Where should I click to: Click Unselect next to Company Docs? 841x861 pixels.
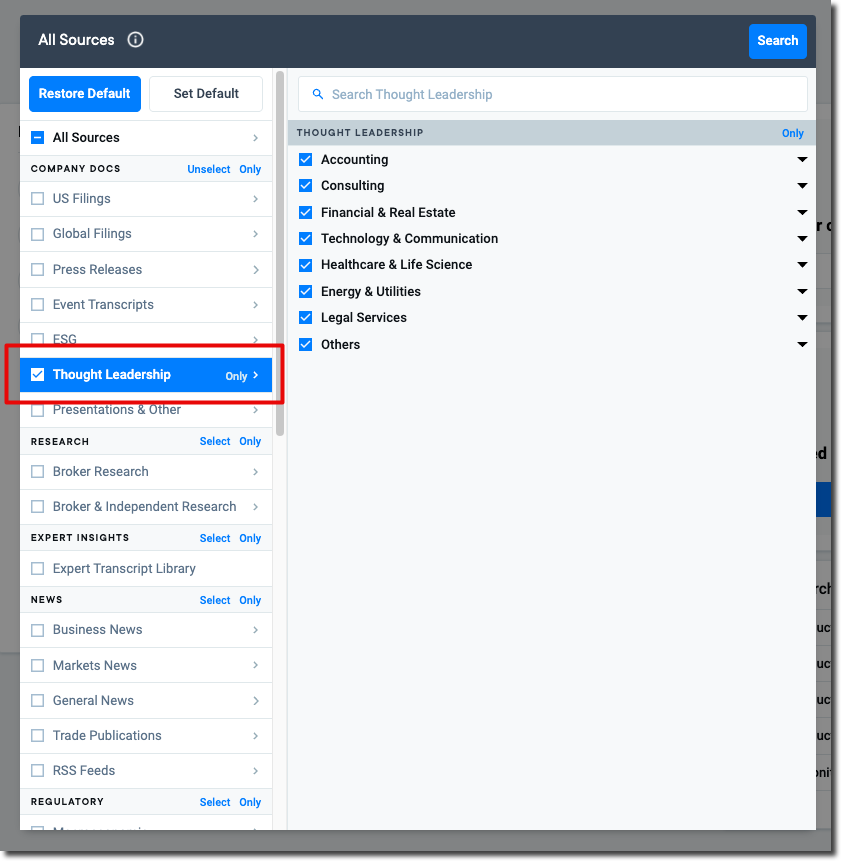(x=208, y=169)
